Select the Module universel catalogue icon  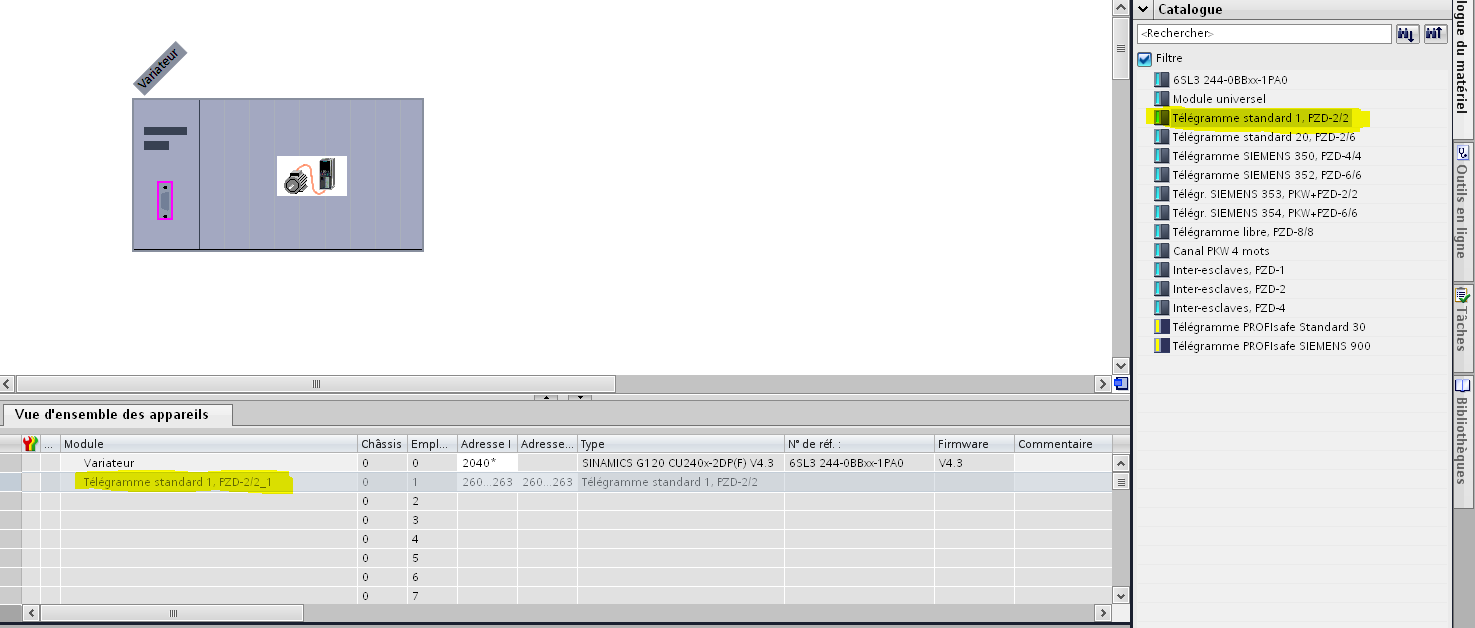point(1161,99)
